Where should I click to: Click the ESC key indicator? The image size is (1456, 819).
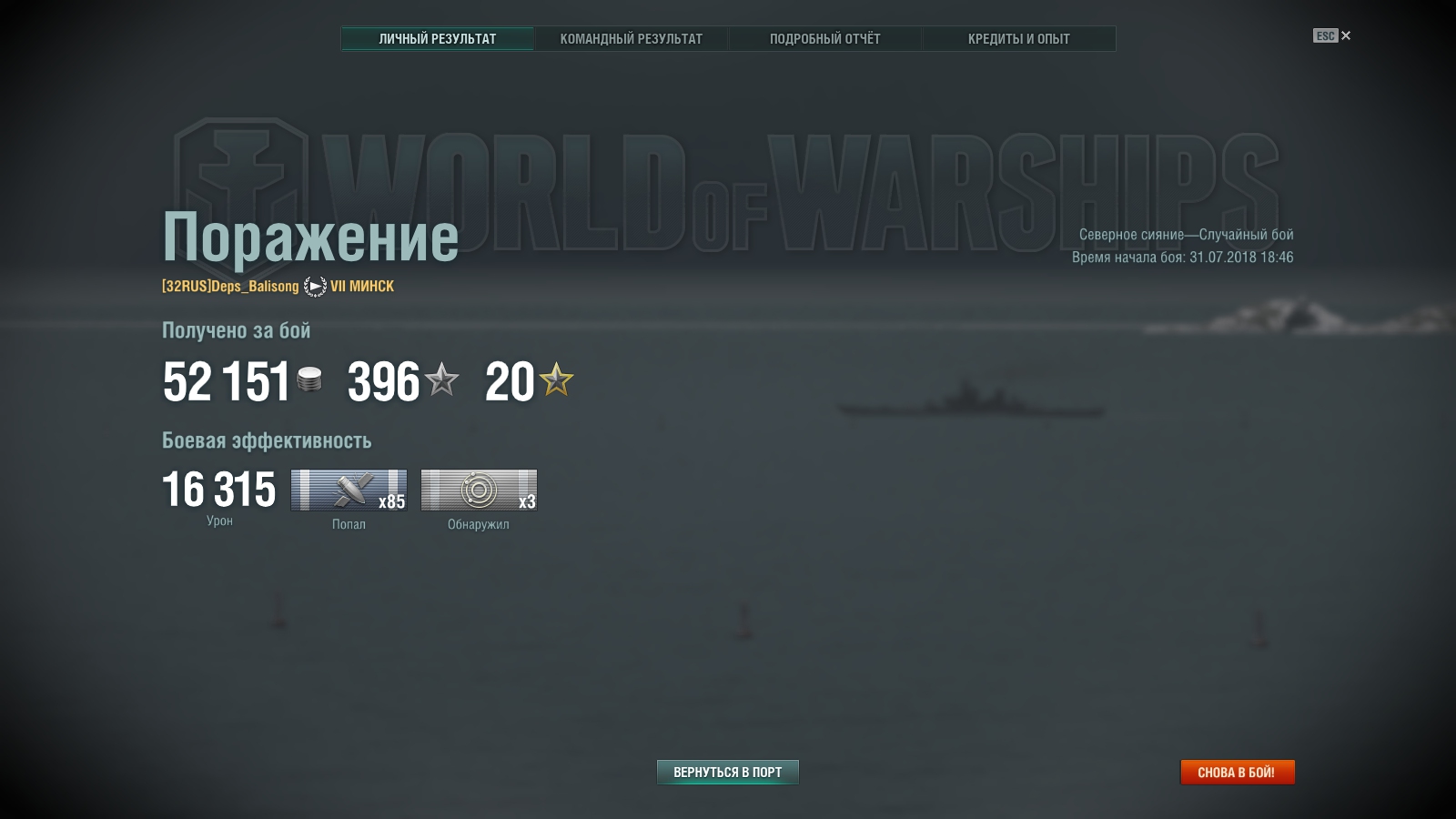pyautogui.click(x=1325, y=35)
